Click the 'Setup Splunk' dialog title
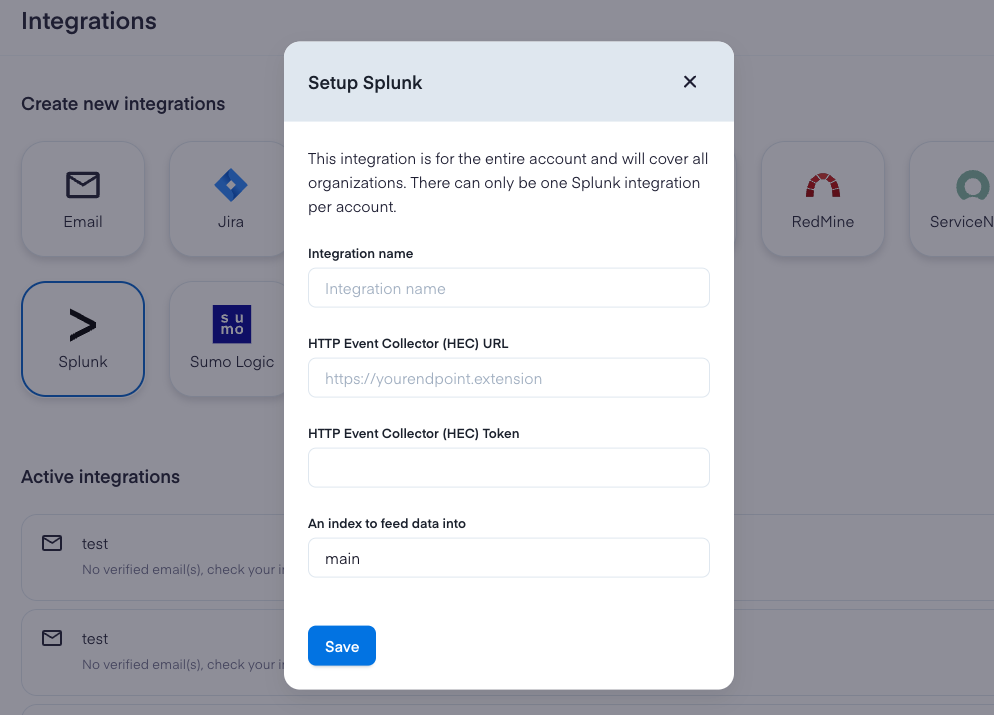Image resolution: width=994 pixels, height=715 pixels. [x=365, y=82]
